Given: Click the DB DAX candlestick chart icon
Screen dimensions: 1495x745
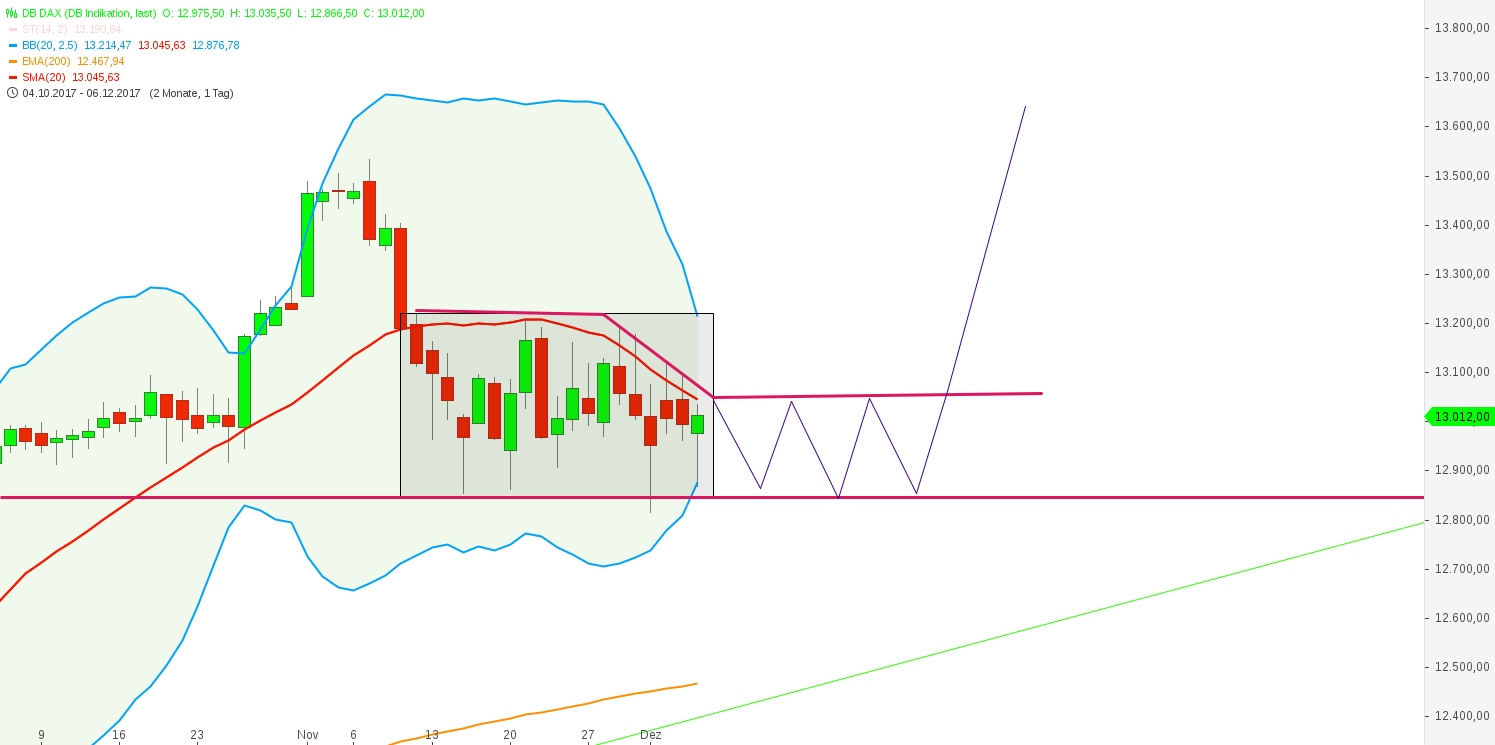Looking at the screenshot, I should click(x=11, y=13).
